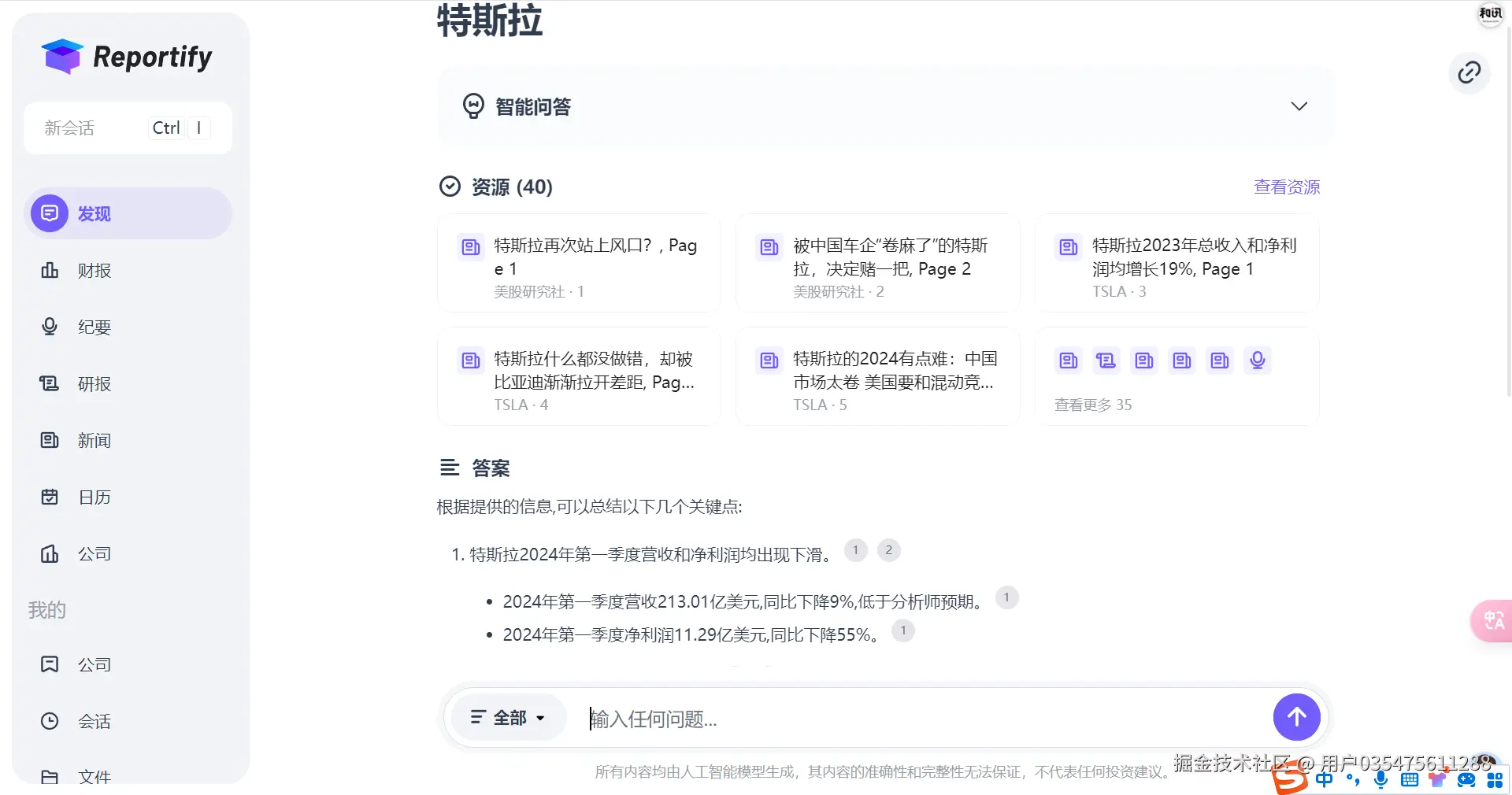This screenshot has width=1512, height=795.
Task: Open 我的 公司 via its bookmark icon
Action: coord(50,664)
